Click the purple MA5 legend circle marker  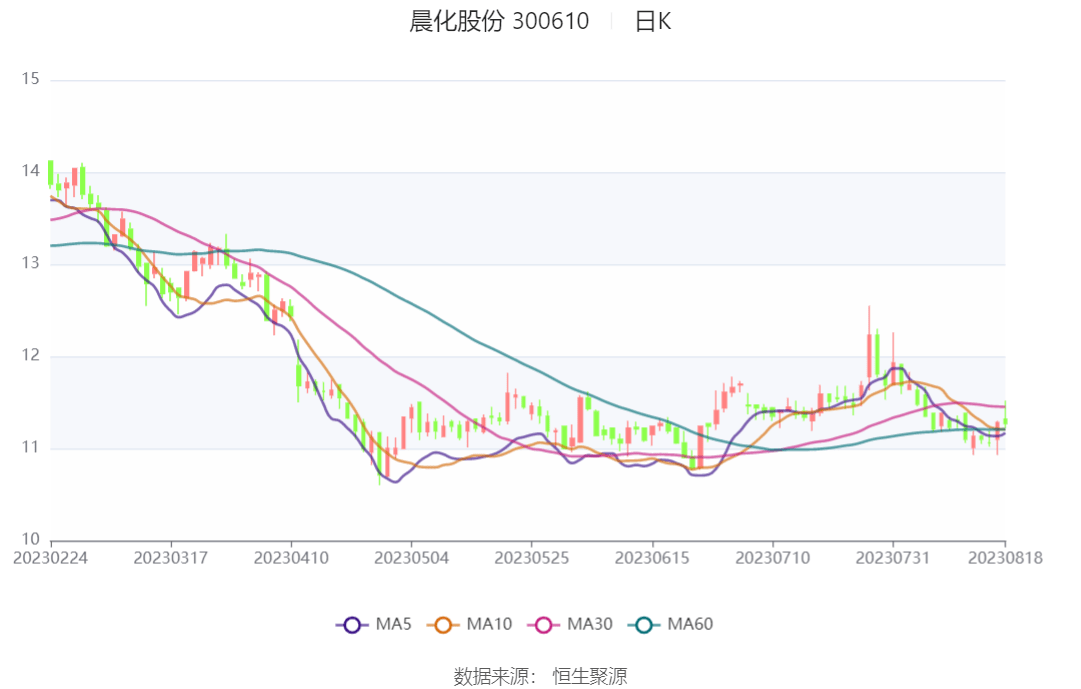pos(352,625)
